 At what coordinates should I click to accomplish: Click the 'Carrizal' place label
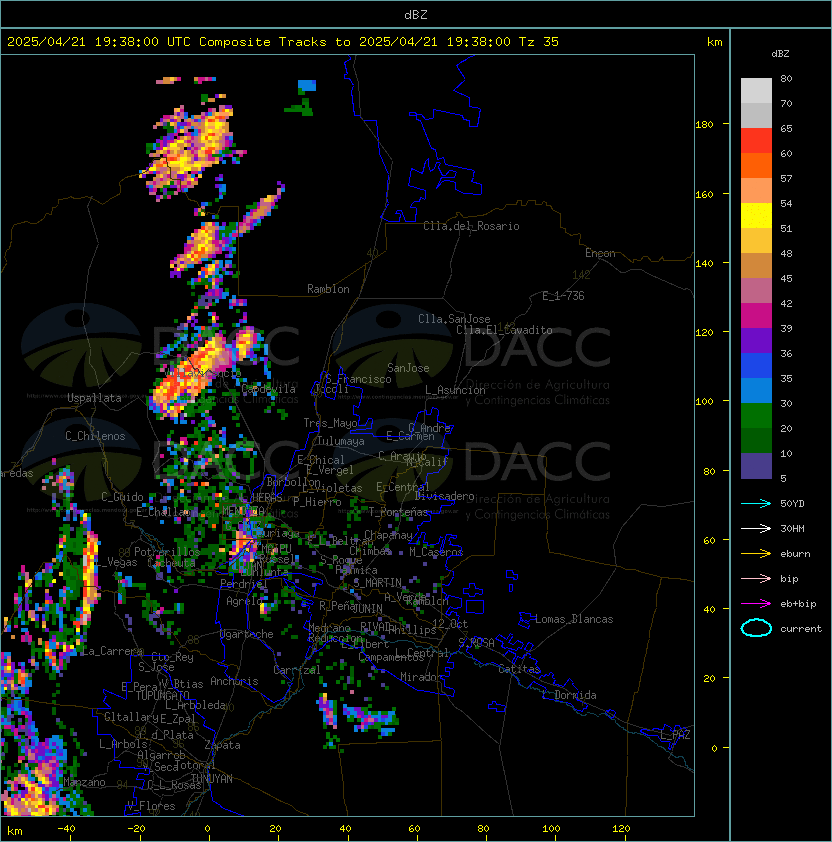click(297, 670)
